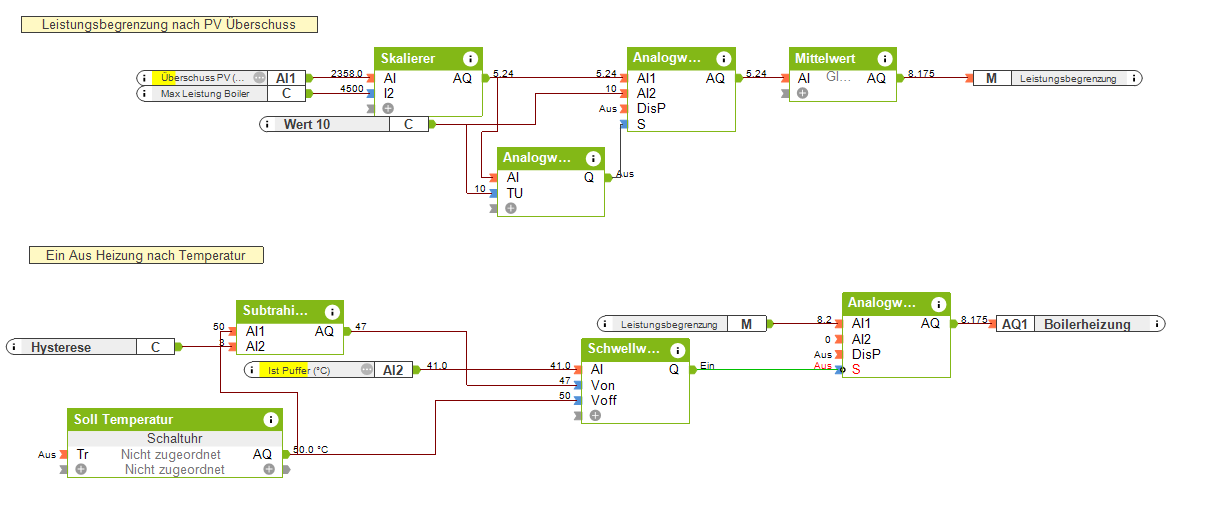
Task: Select the Soll Temperatur block title
Action: pos(123,420)
